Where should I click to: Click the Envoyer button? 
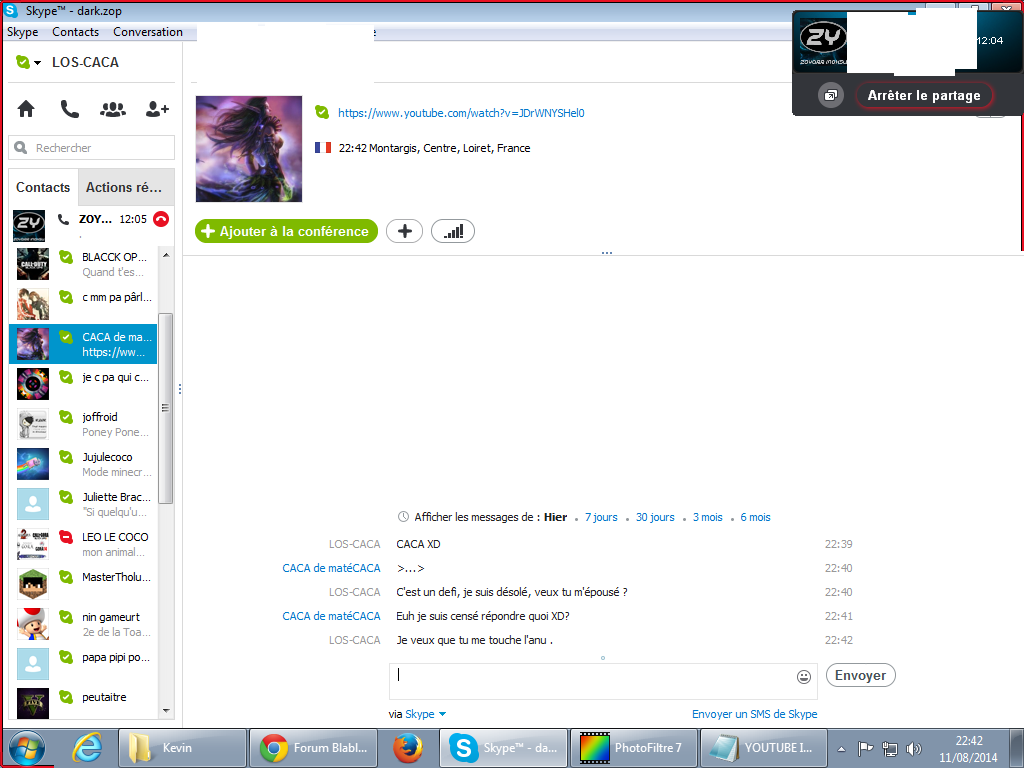pos(861,675)
